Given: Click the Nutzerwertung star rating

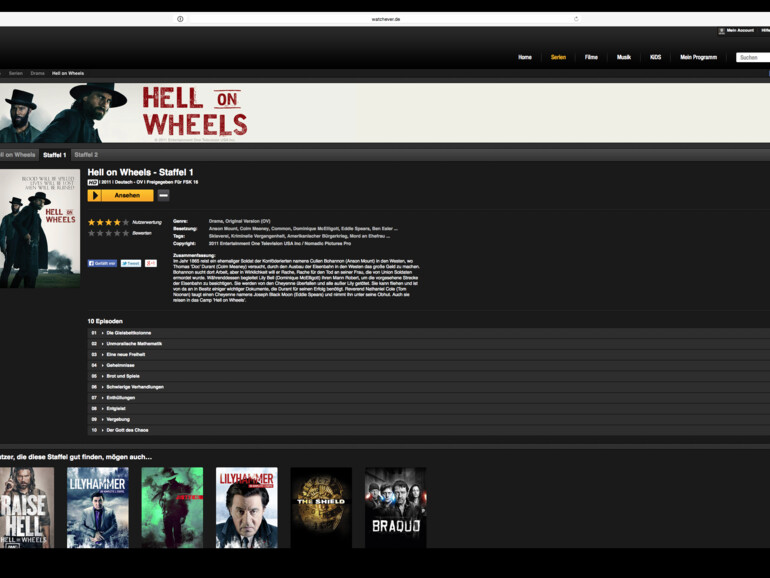Looking at the screenshot, I should [x=109, y=222].
